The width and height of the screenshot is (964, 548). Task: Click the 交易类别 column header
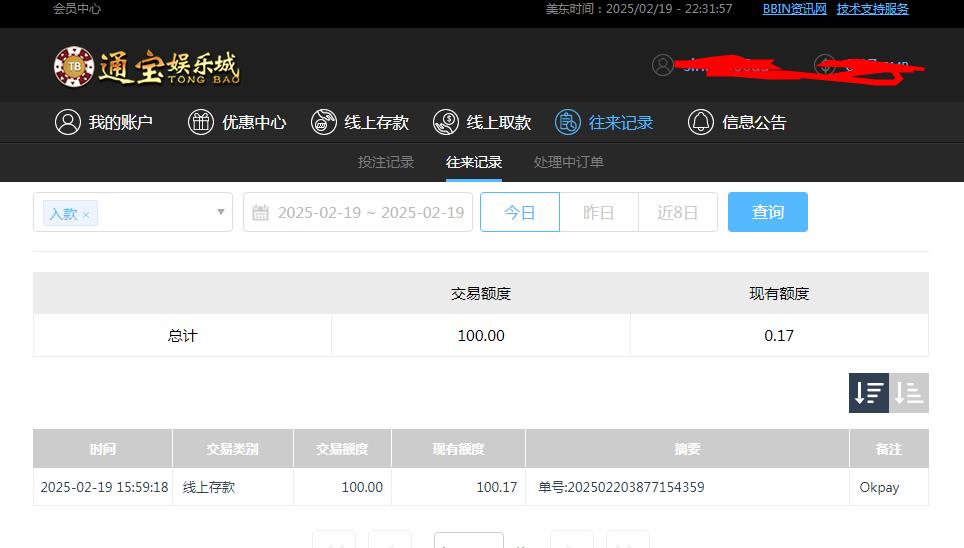232,449
